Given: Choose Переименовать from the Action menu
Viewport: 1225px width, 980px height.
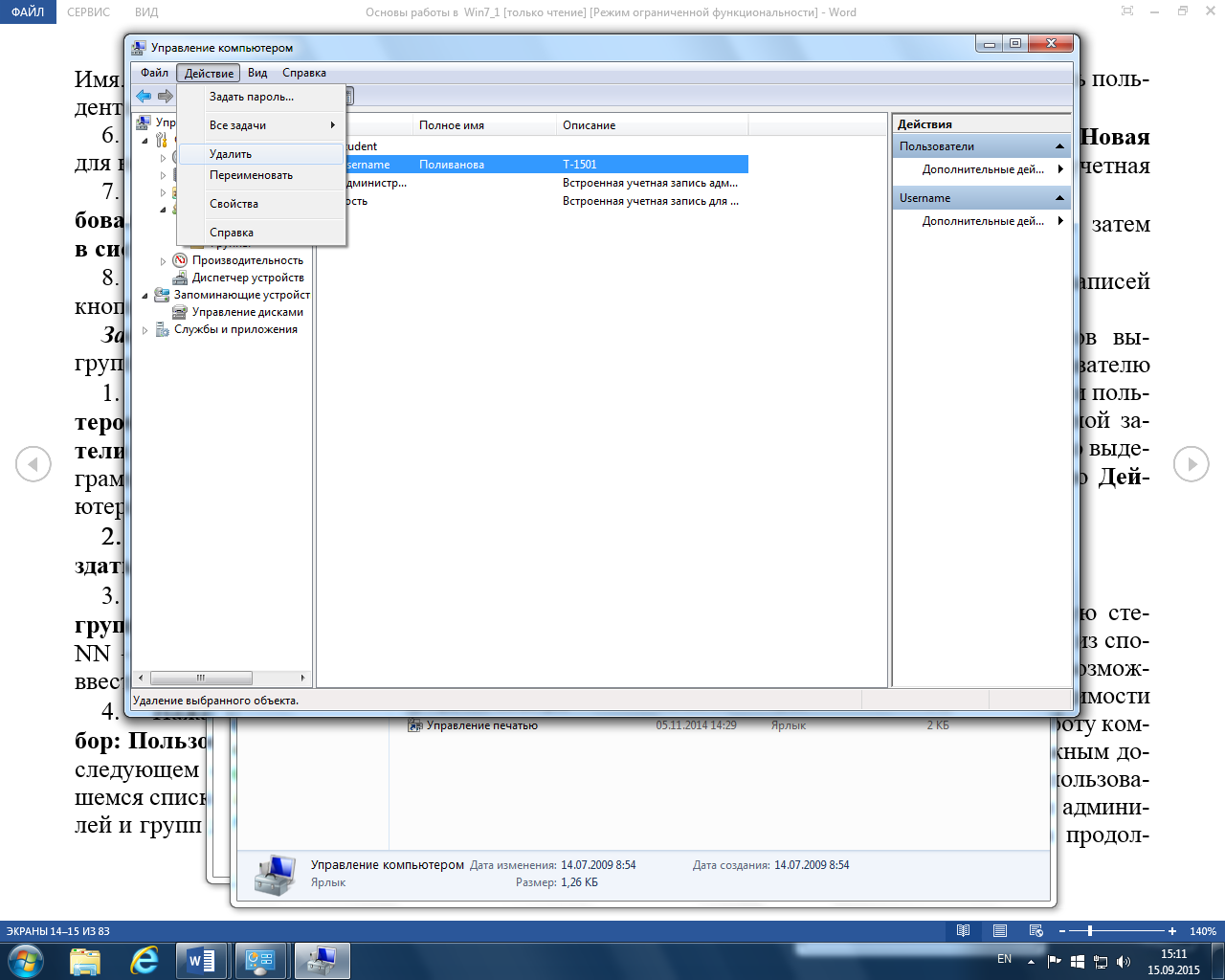Looking at the screenshot, I should click(261, 175).
